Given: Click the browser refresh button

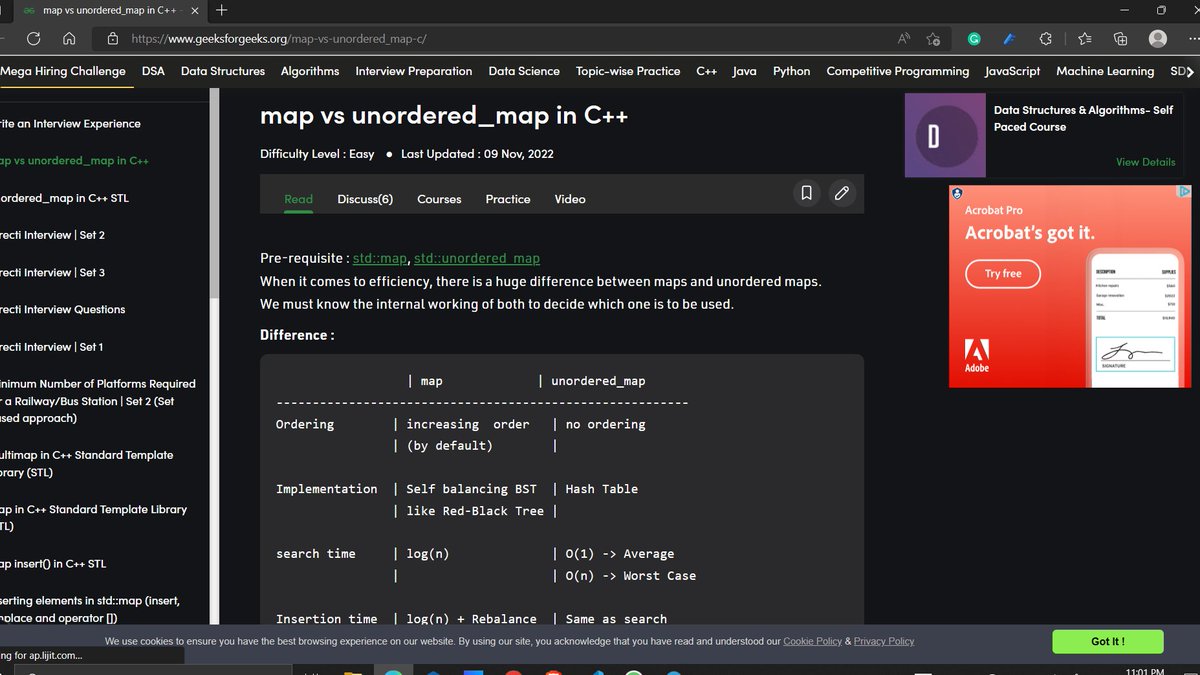Looking at the screenshot, I should pos(33,39).
